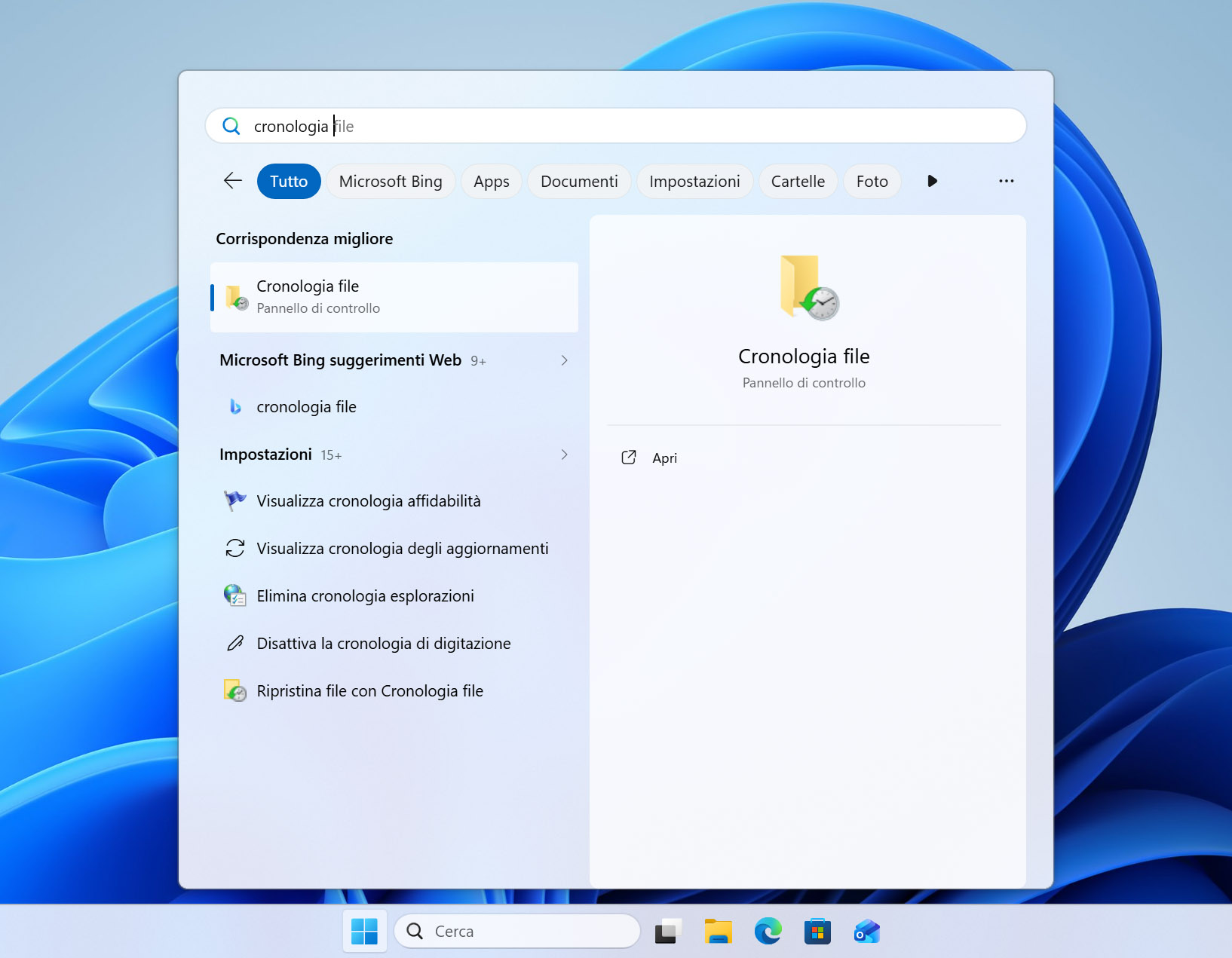Select the Microsoft Bing filter tab
Screen dimensions: 1232x958
click(x=391, y=182)
